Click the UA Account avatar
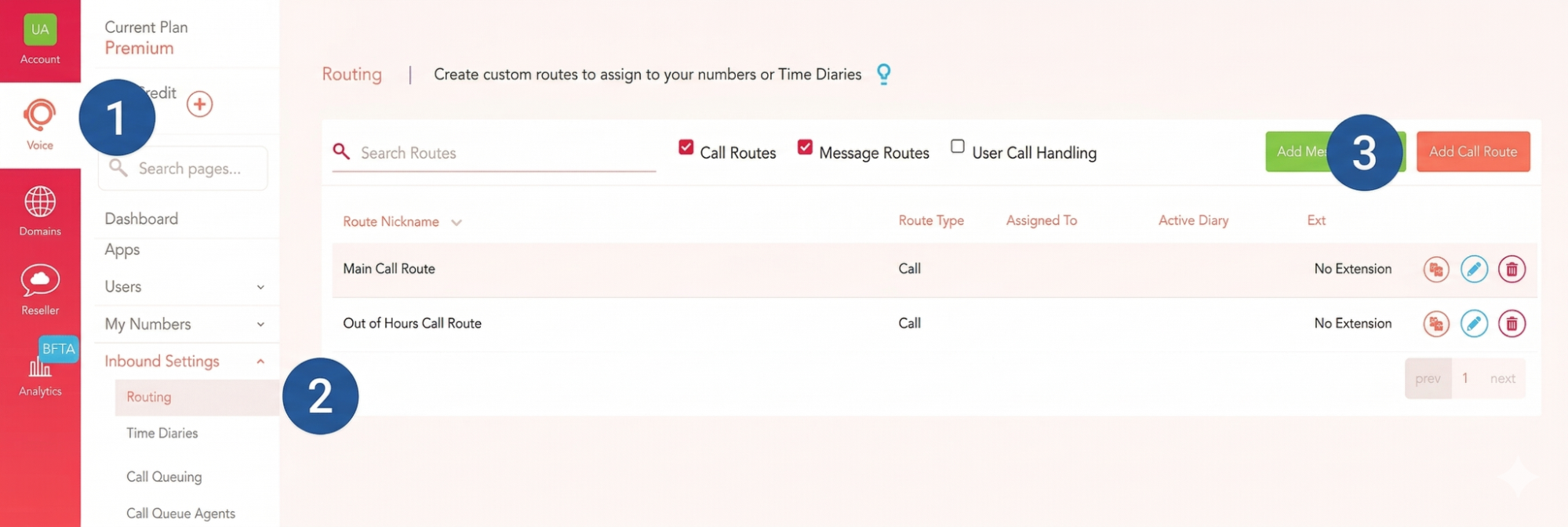 click(x=40, y=30)
